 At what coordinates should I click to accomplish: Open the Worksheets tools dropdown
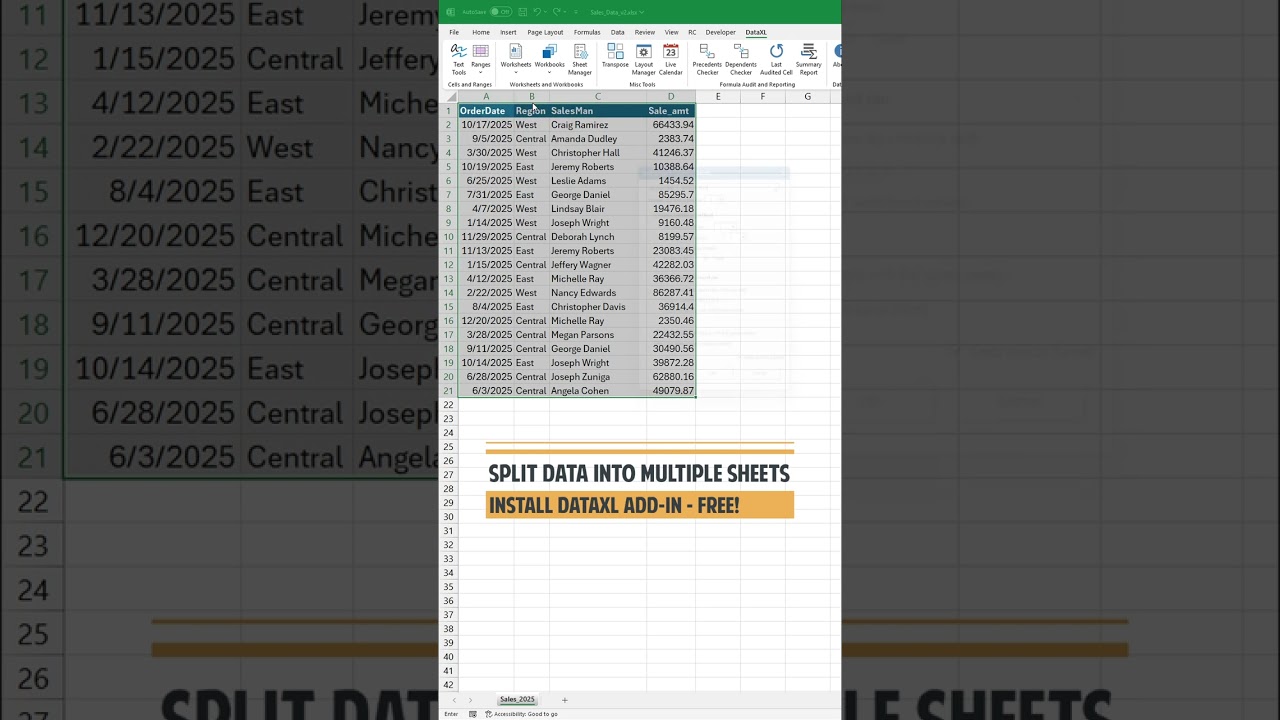click(516, 59)
